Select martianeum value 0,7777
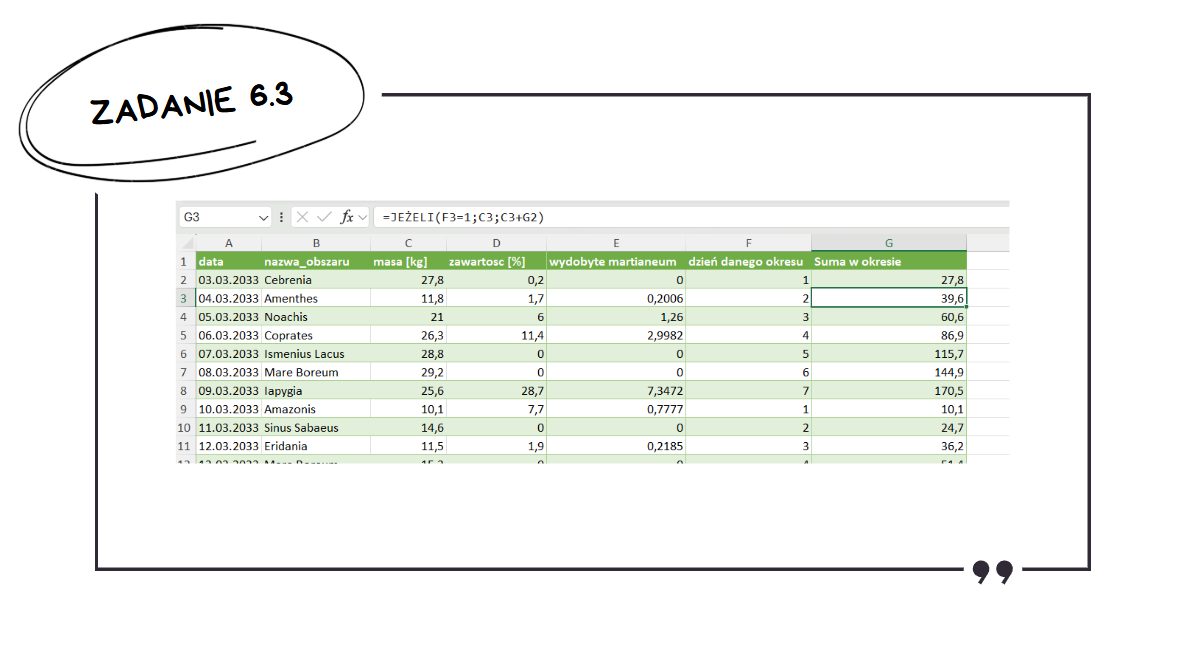This screenshot has height=663, width=1180. (x=616, y=409)
